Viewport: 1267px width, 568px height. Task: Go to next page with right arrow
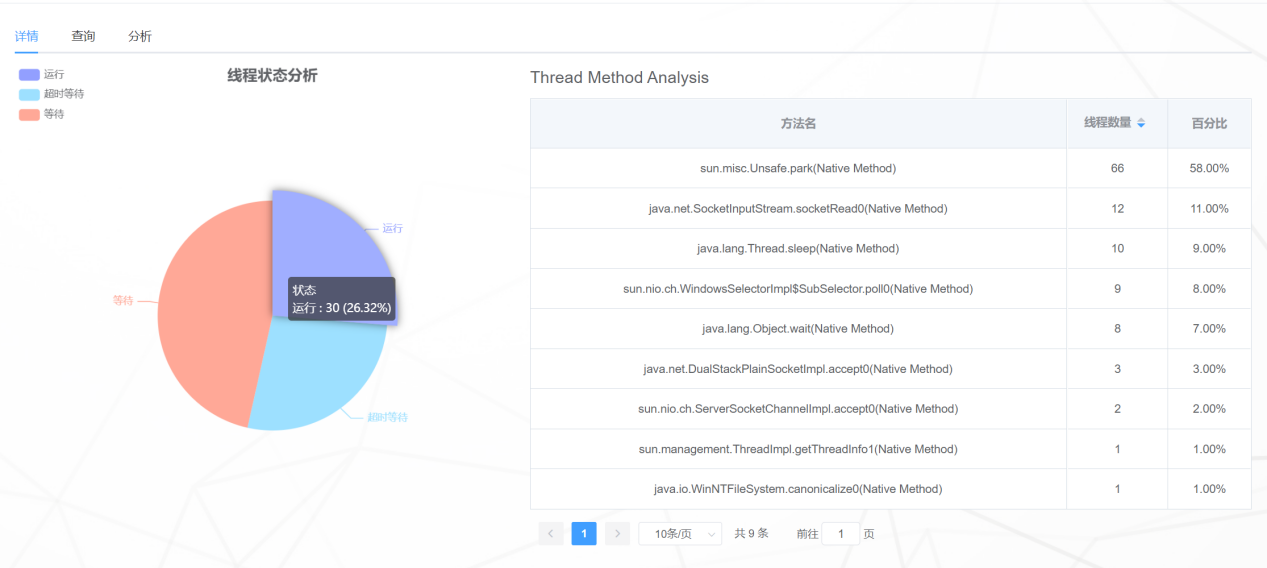[x=618, y=534]
